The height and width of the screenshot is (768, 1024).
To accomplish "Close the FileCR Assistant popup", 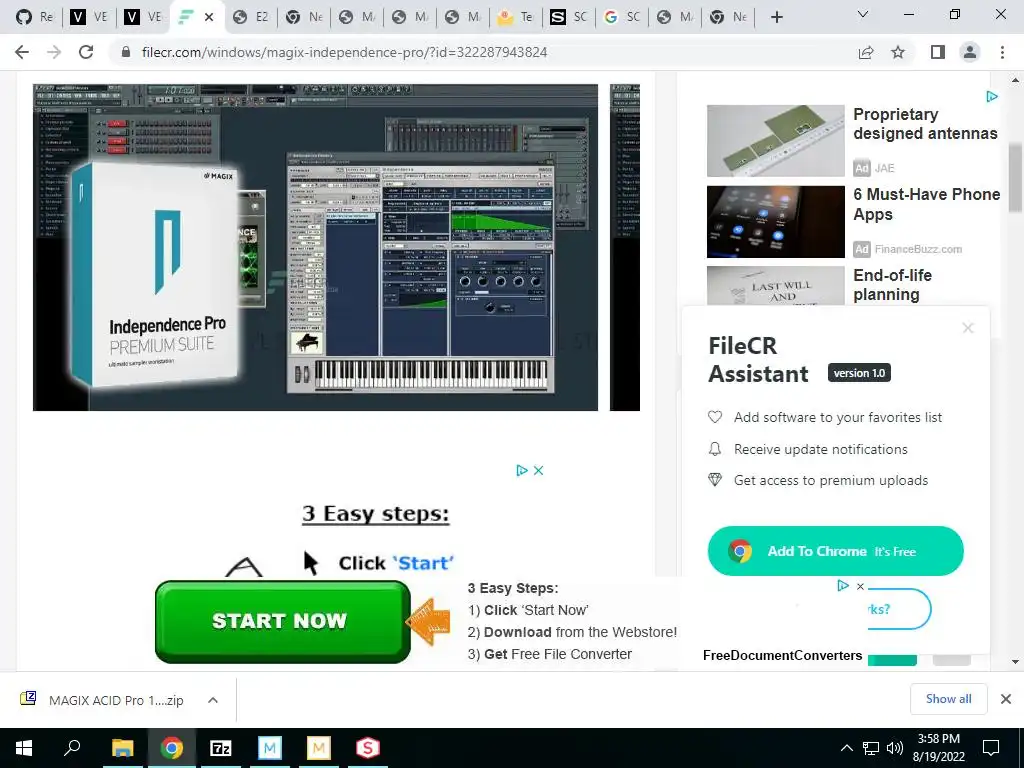I will coord(968,328).
